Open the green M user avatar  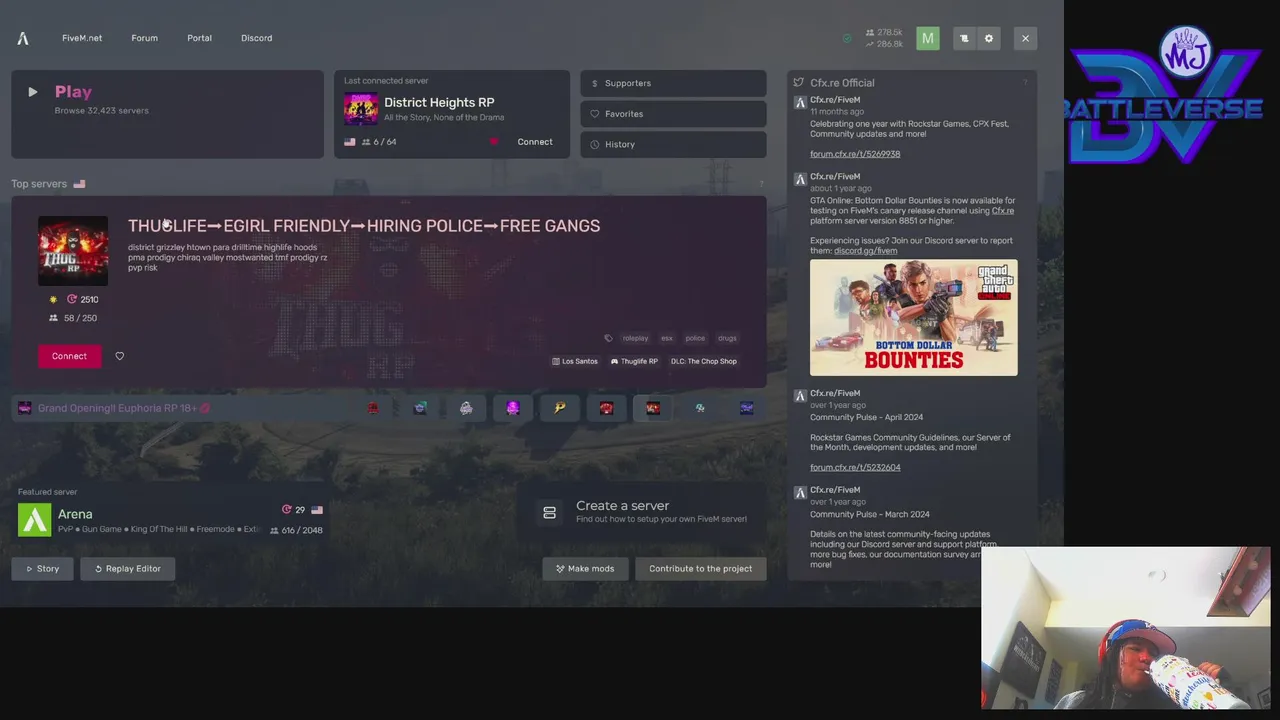coord(928,38)
